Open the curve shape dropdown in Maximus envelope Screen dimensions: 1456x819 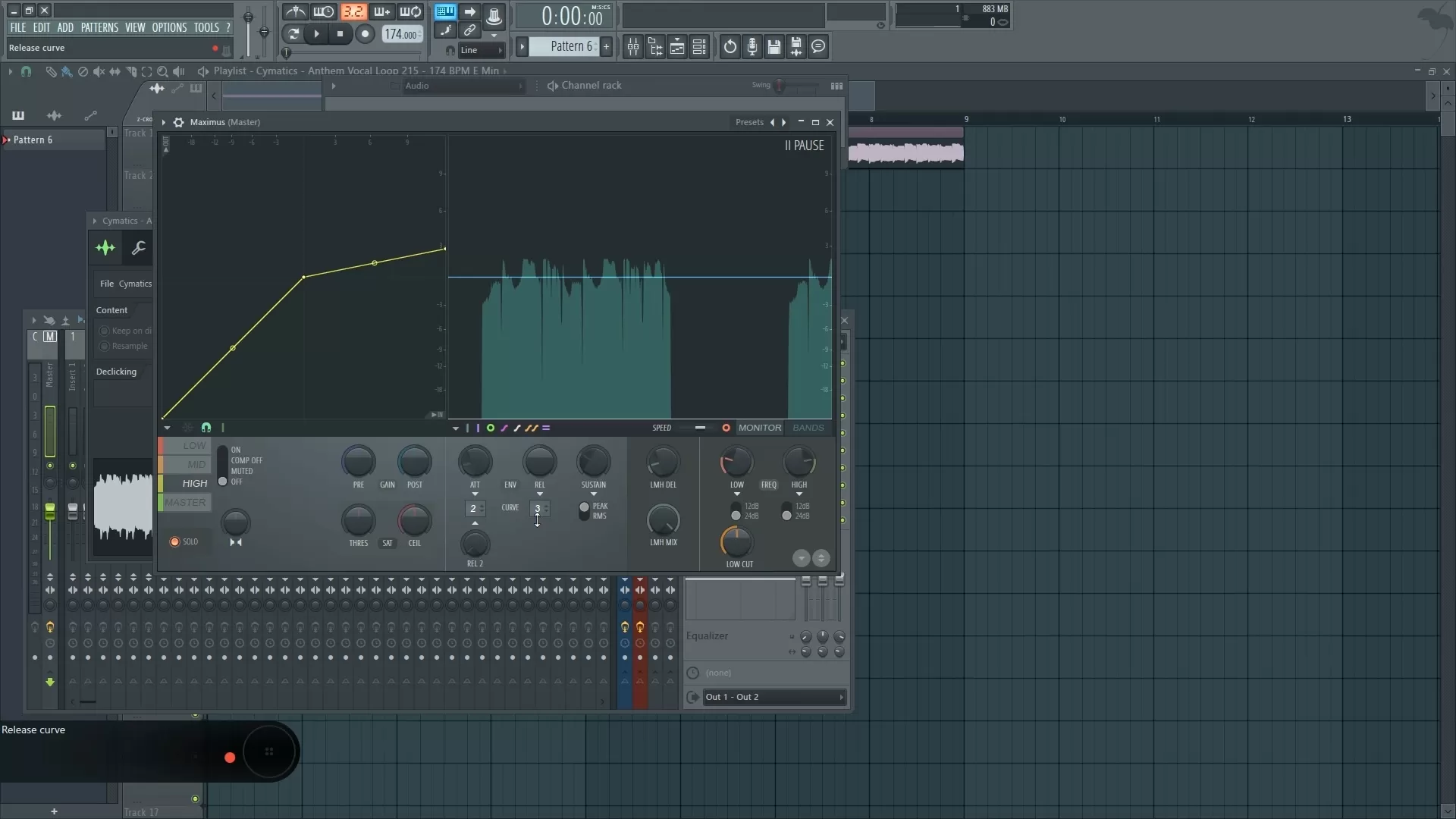point(456,428)
